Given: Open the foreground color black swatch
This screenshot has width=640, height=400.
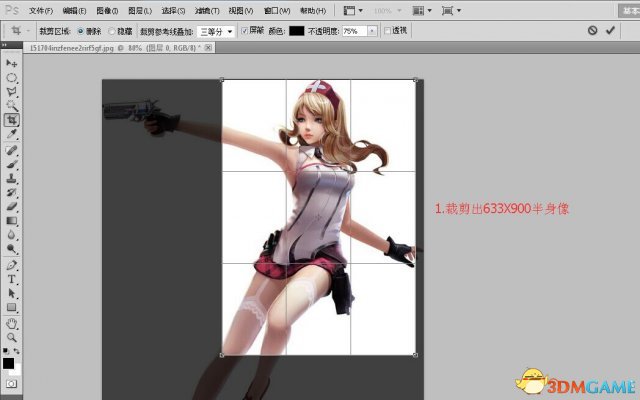Looking at the screenshot, I should (x=8, y=363).
